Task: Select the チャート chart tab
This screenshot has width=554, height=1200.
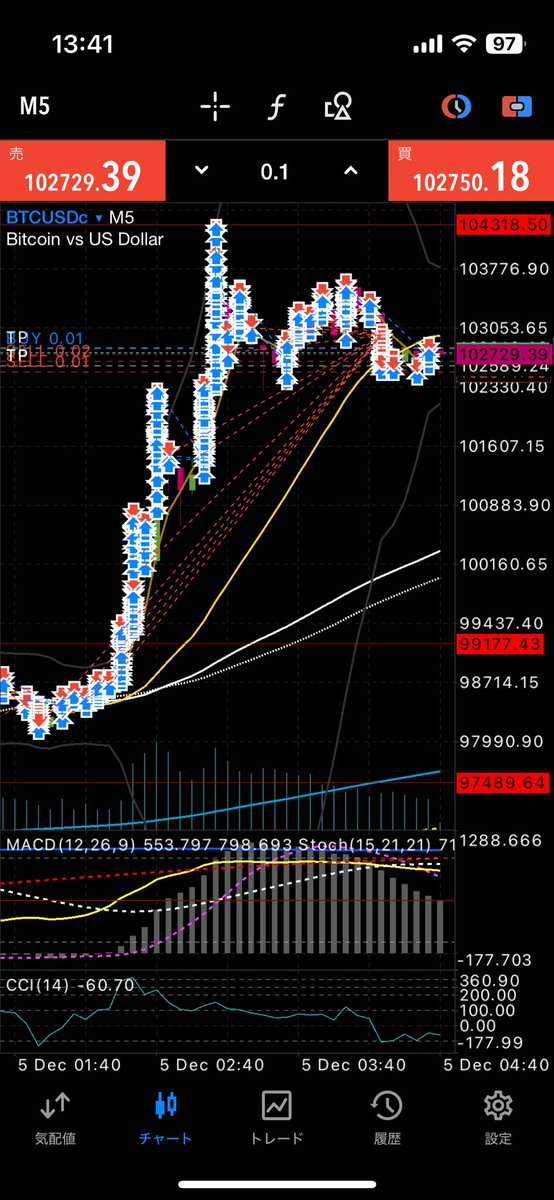Action: tap(166, 1118)
